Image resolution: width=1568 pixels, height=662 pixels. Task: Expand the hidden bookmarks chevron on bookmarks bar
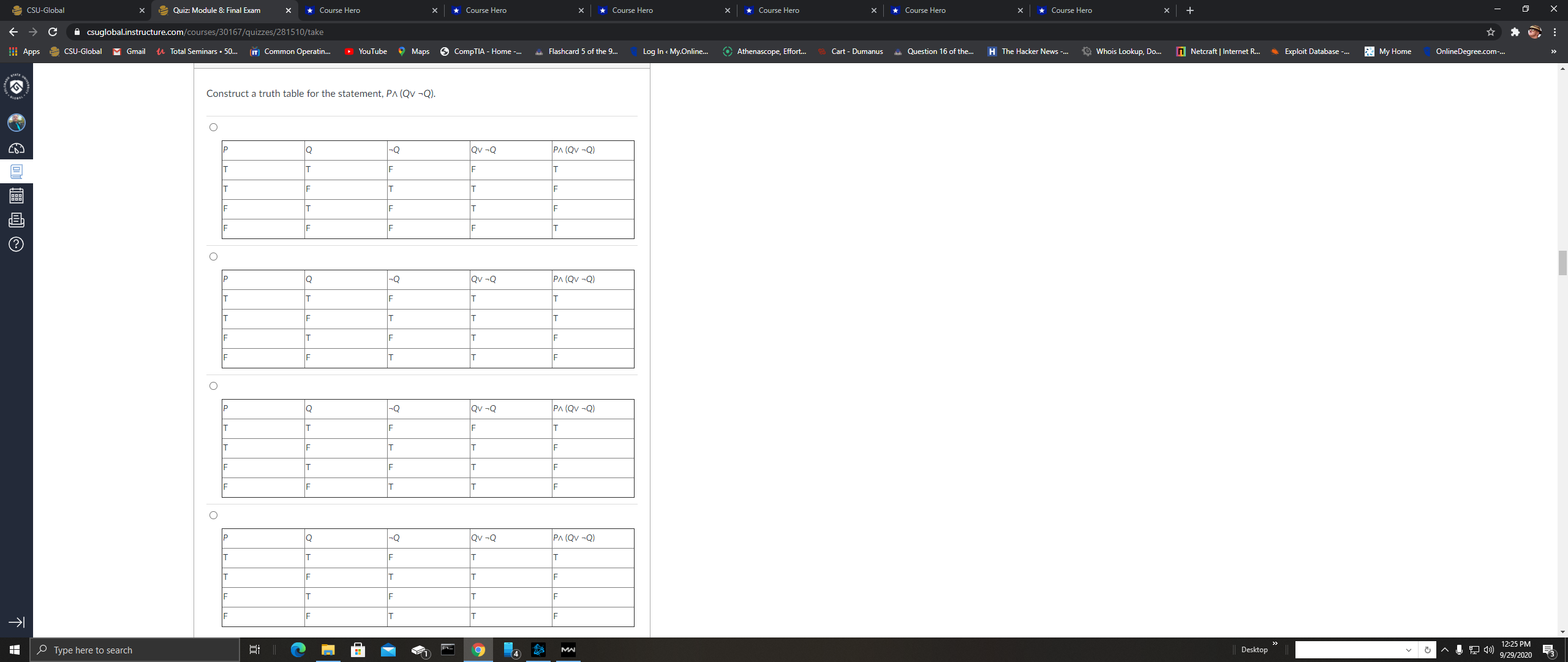coord(1553,51)
